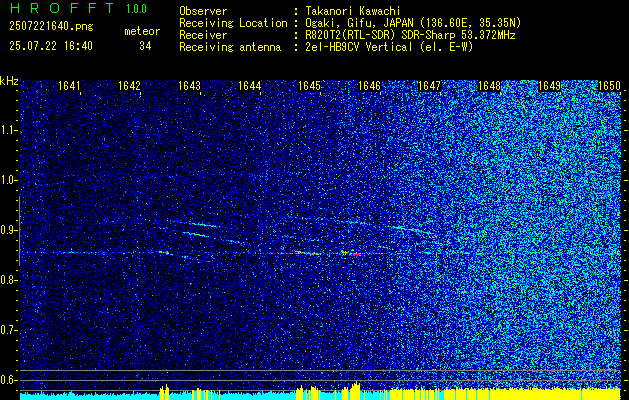Click the 1647 time axis marker
The height and width of the screenshot is (400, 629).
point(430,86)
